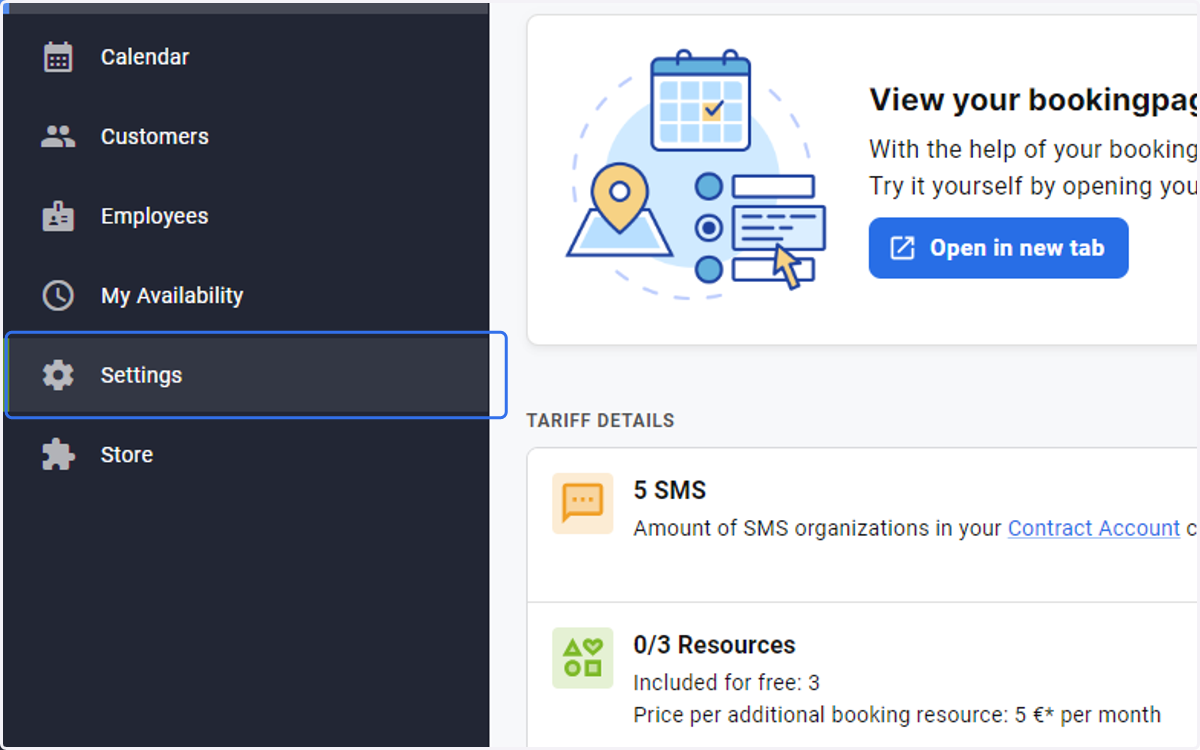Image resolution: width=1200 pixels, height=750 pixels.
Task: Click the 0/3 Resources title
Action: [715, 645]
